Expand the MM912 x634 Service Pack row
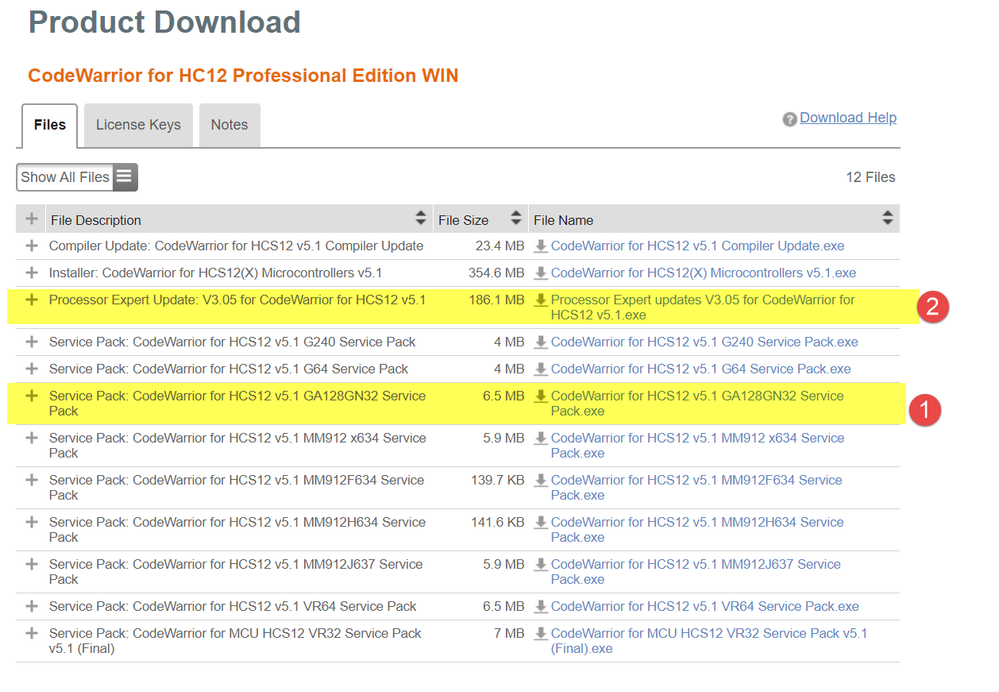Screen dimensions: 999x692 click(x=31, y=438)
